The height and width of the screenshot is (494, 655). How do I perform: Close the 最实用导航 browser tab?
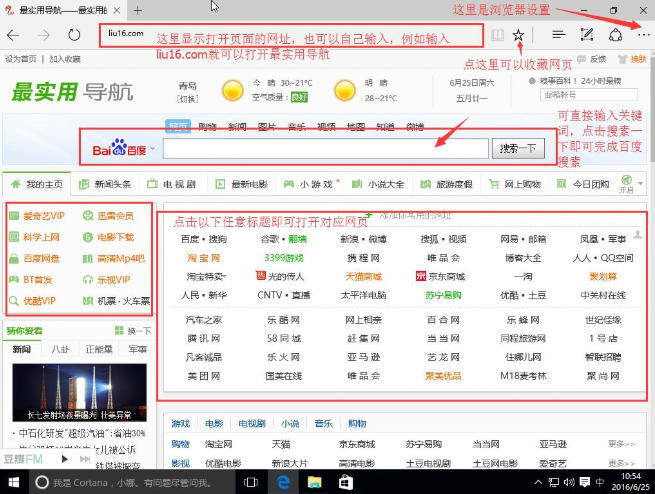click(117, 10)
